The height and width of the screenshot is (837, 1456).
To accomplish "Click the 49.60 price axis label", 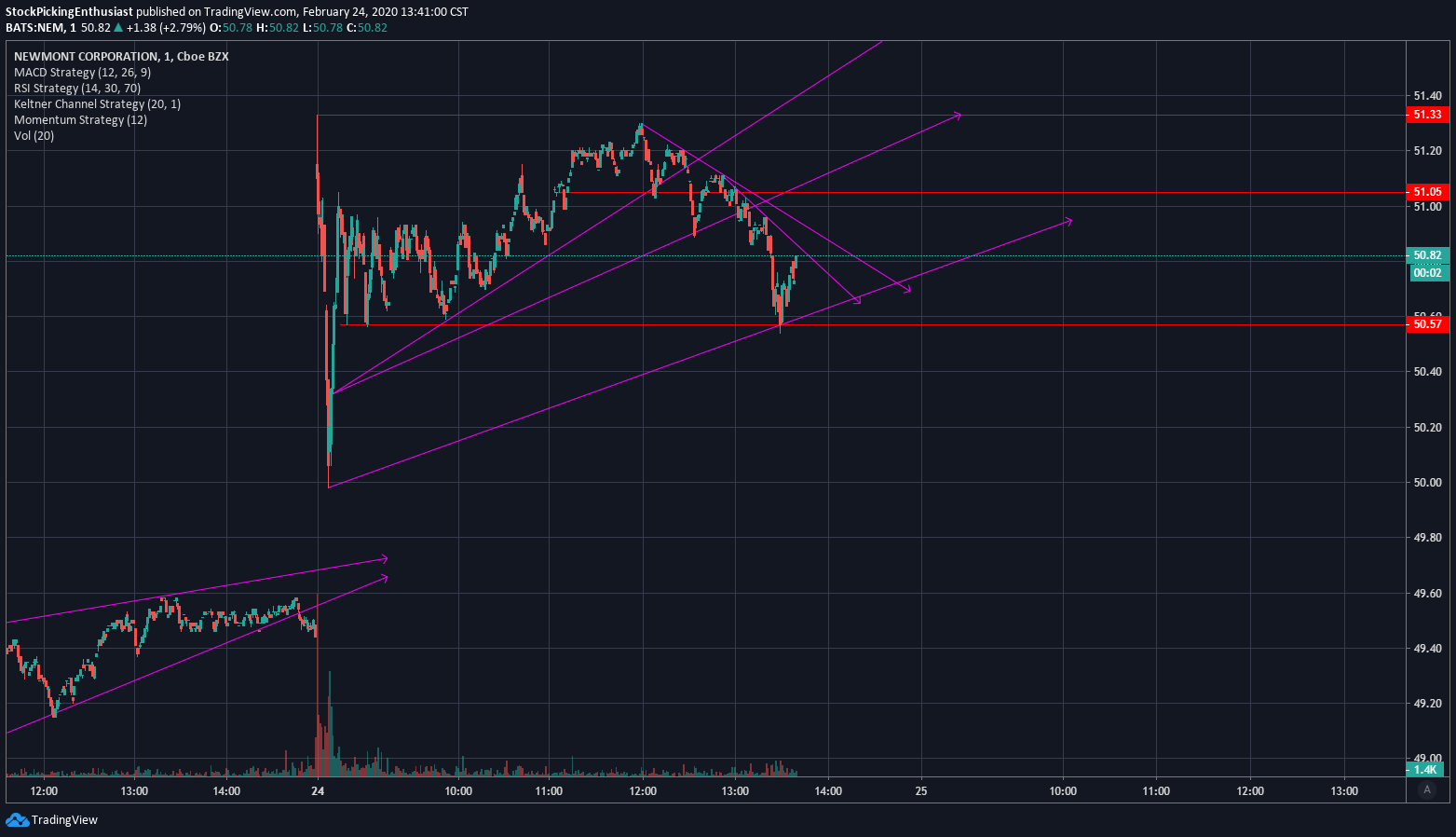I will point(1427,593).
